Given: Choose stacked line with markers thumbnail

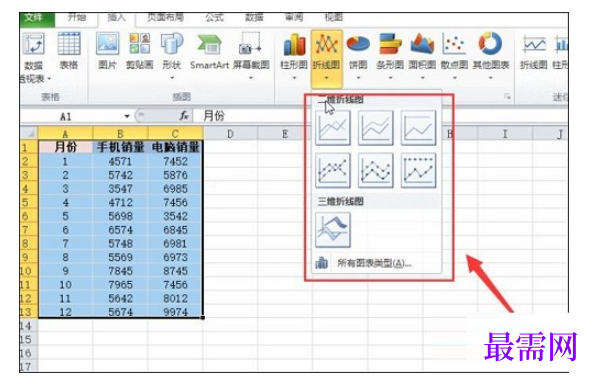Looking at the screenshot, I should (375, 170).
